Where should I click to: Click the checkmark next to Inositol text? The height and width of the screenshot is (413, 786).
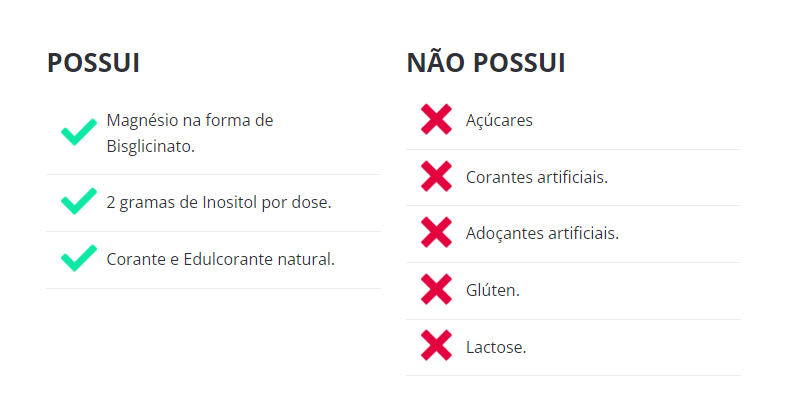coord(78,202)
